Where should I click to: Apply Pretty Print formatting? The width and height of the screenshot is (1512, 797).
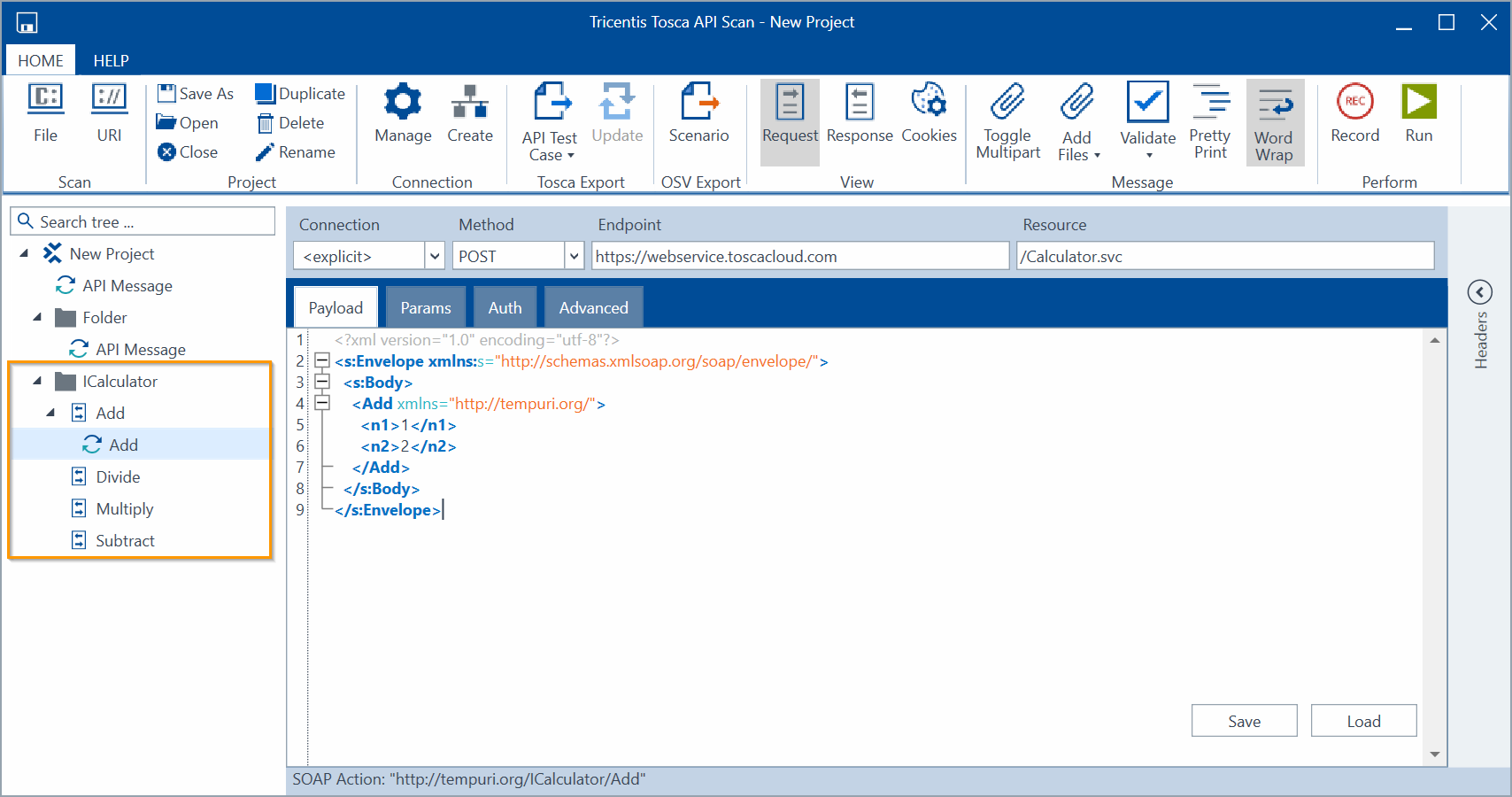click(x=1210, y=103)
